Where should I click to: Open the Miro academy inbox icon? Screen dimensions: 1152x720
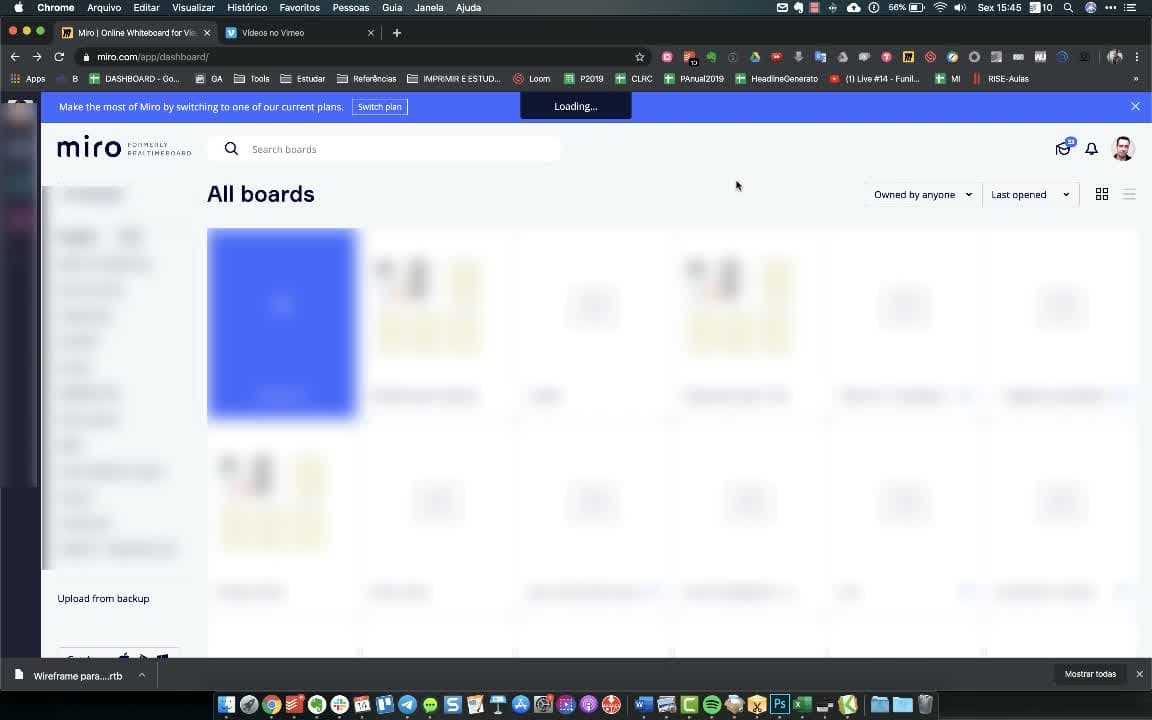pos(1063,148)
